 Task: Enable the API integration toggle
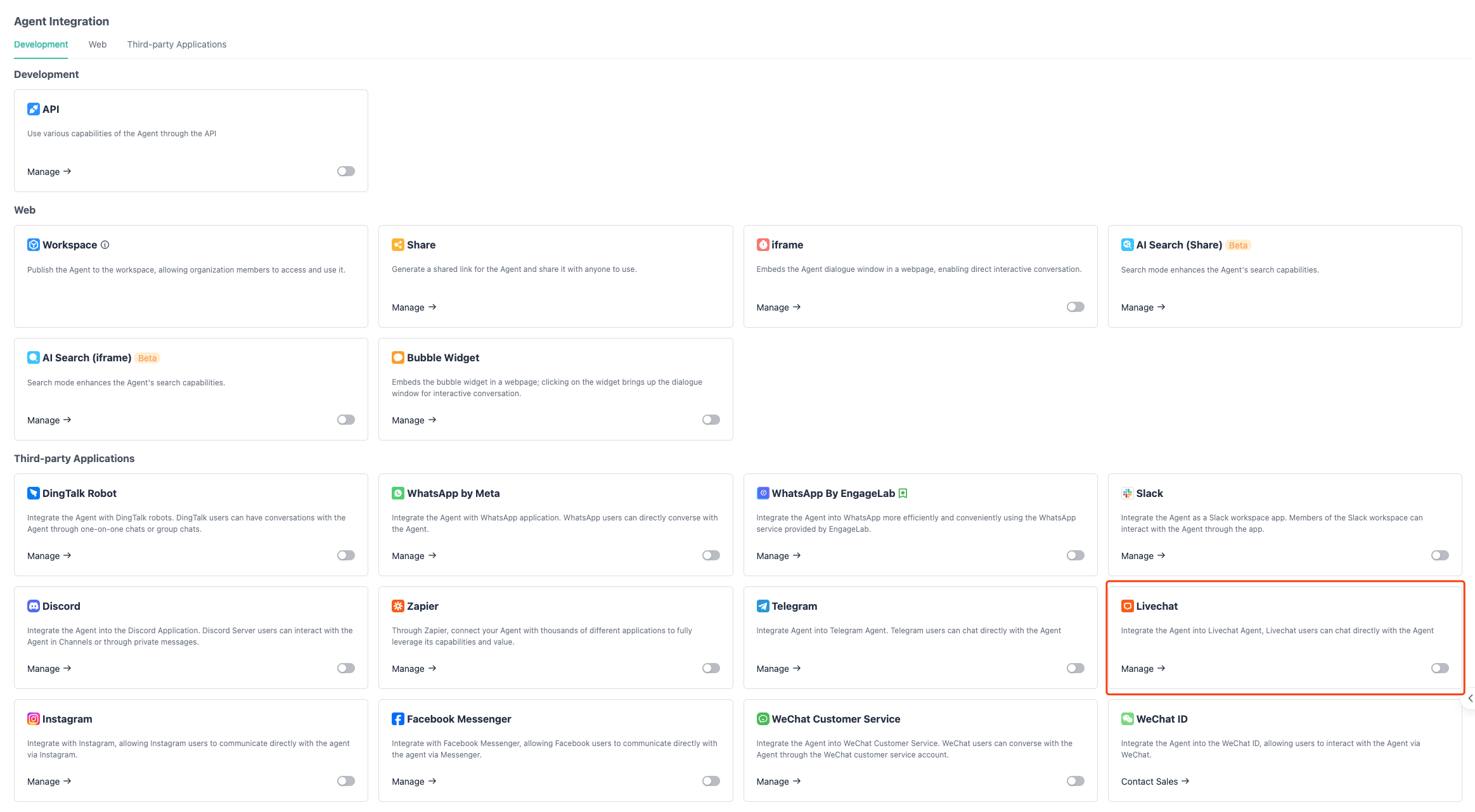pyautogui.click(x=346, y=171)
